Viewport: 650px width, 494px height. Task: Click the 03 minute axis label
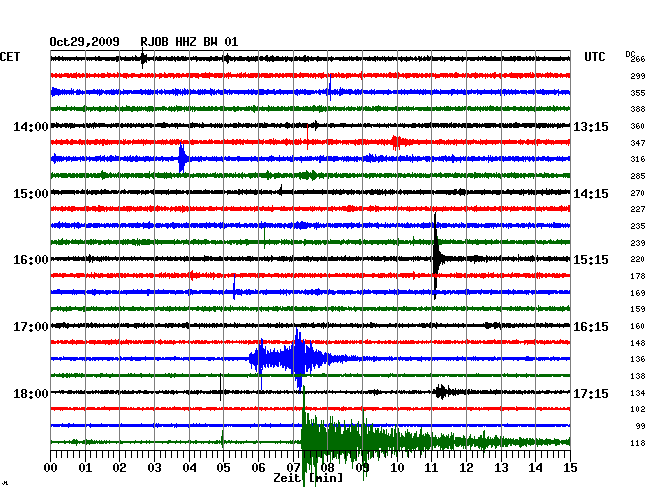point(155,468)
